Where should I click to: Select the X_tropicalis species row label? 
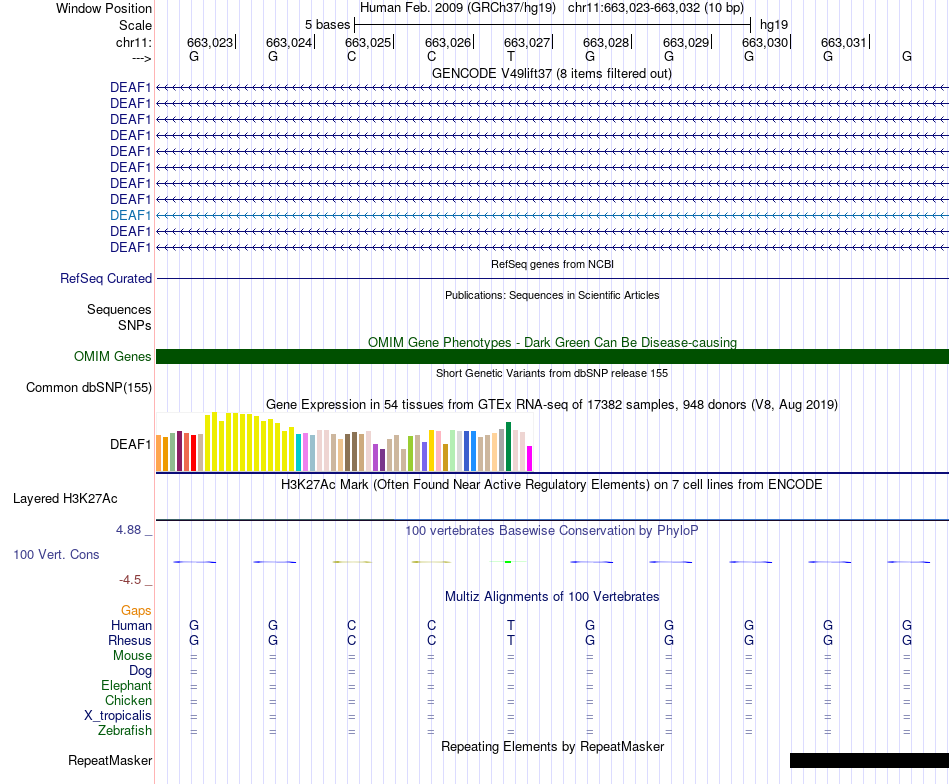118,716
